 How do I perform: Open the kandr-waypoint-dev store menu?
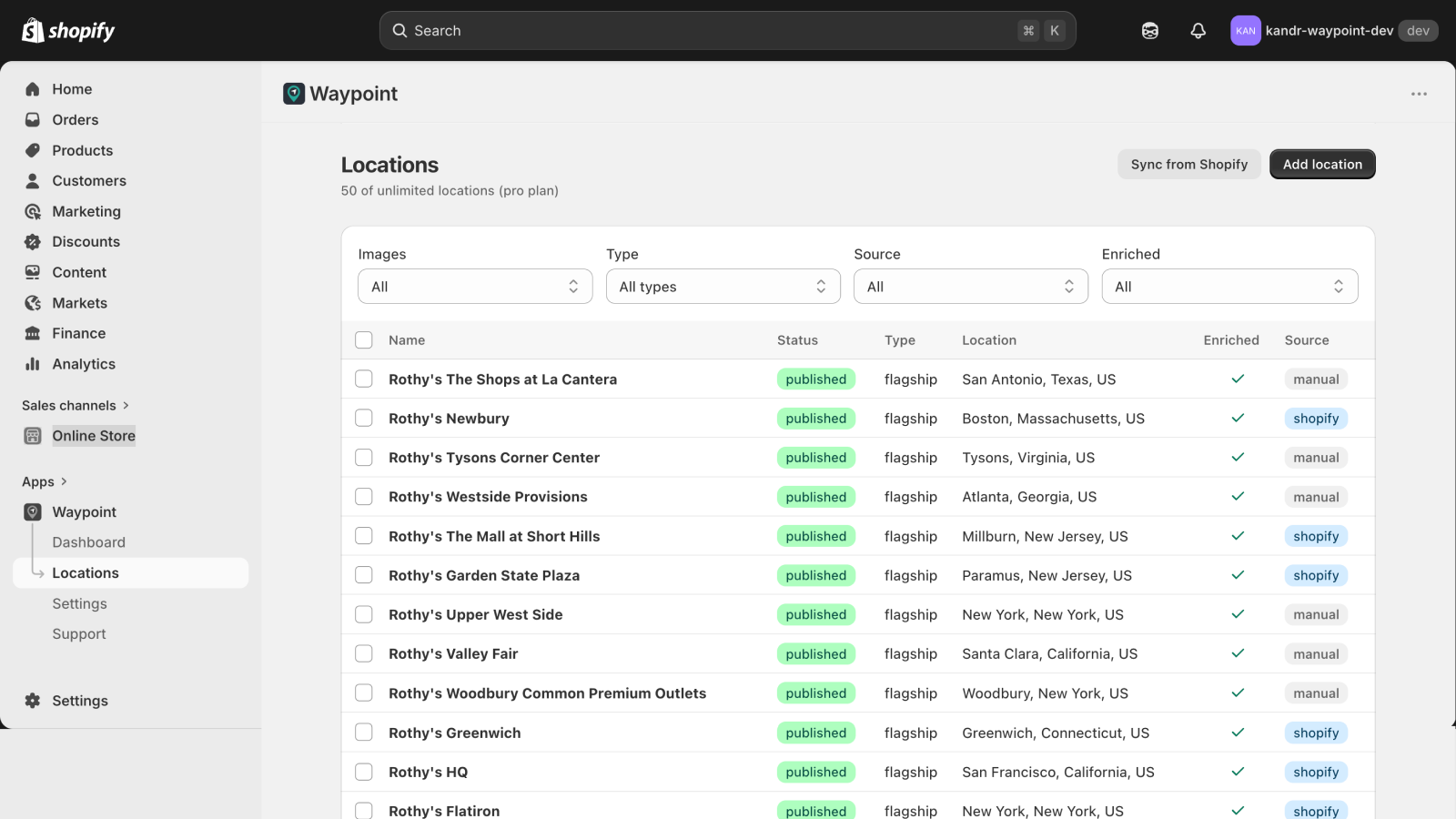coord(1335,31)
